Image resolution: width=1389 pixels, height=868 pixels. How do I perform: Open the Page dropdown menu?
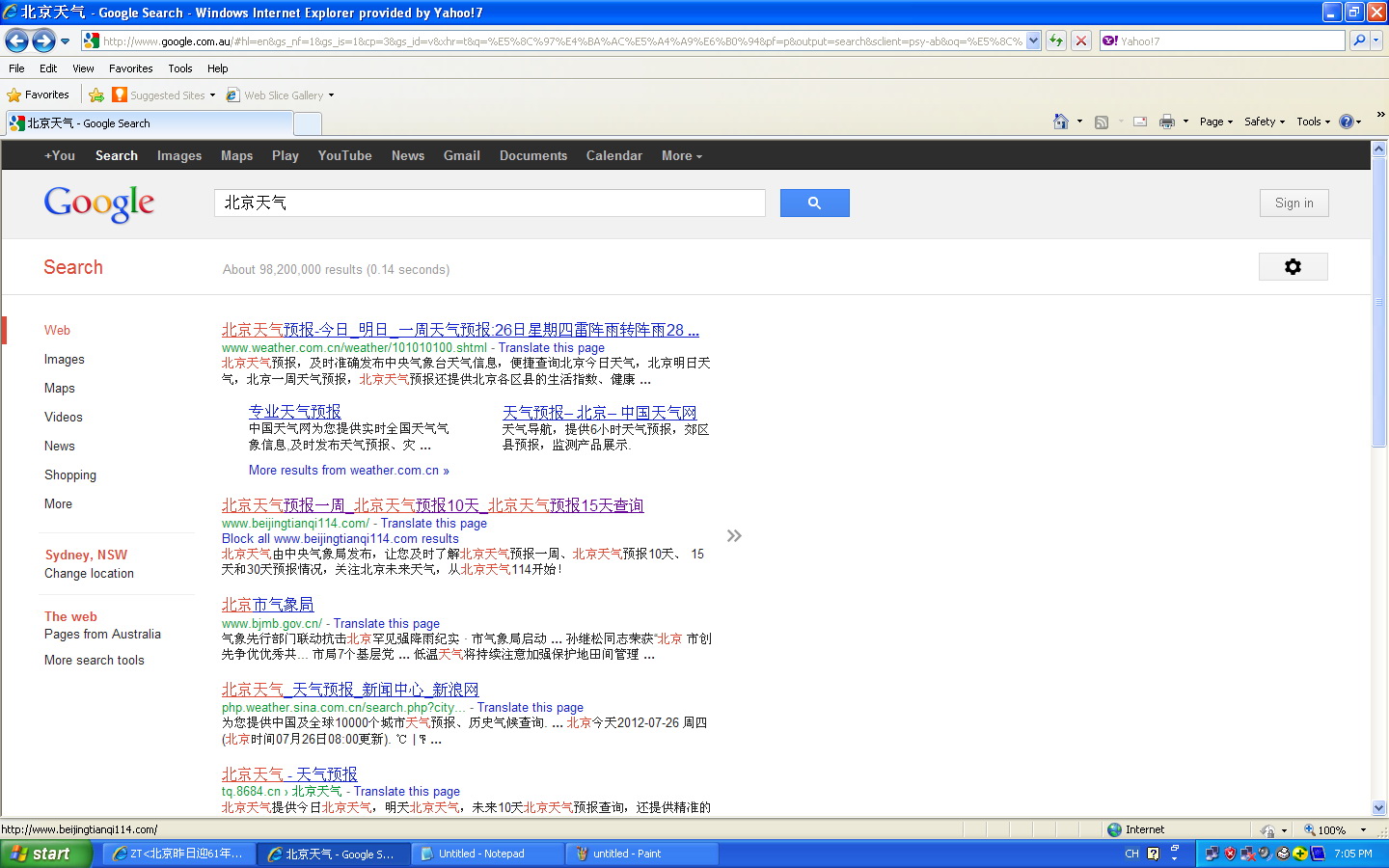click(1216, 122)
